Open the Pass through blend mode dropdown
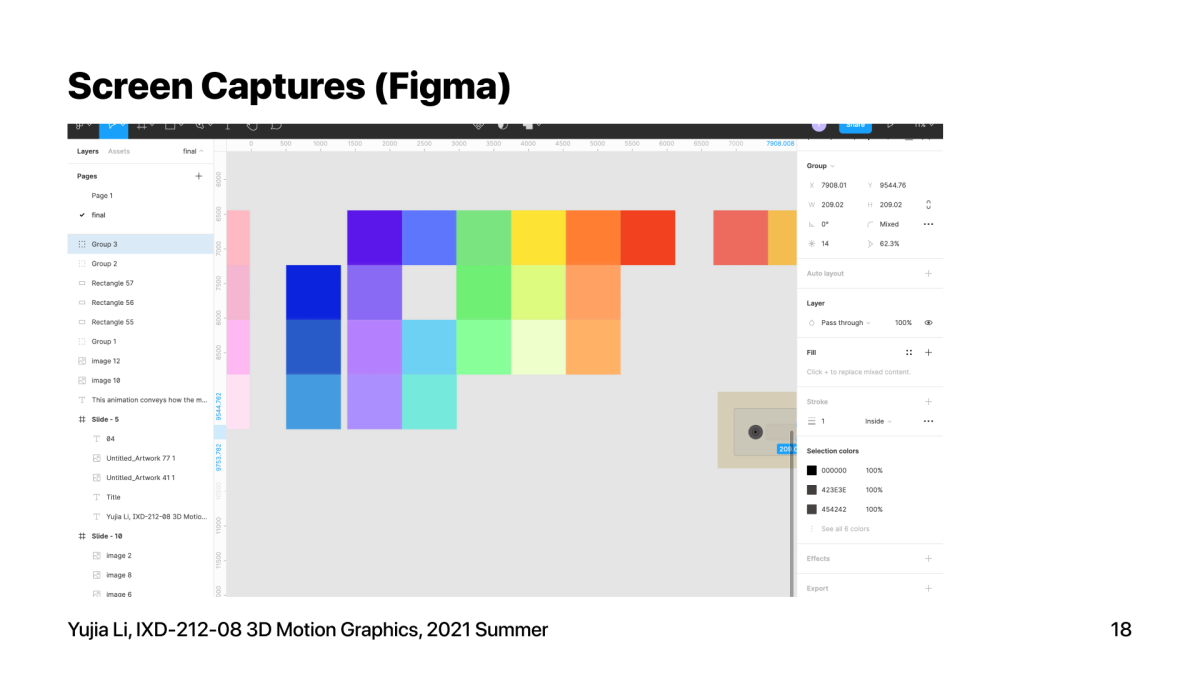The width and height of the screenshot is (1200, 675). [845, 323]
